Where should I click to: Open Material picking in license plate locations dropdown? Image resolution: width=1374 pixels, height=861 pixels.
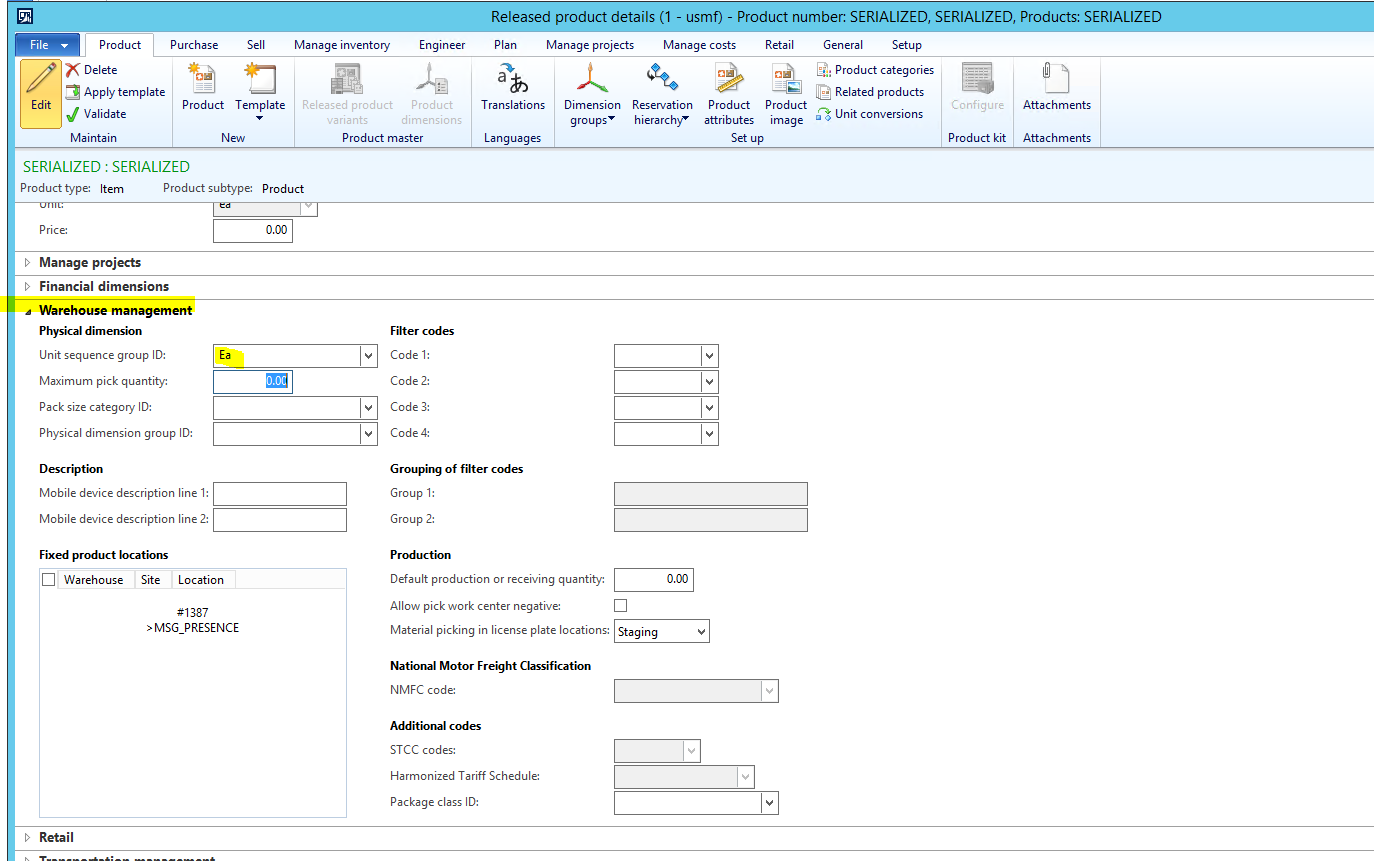click(701, 631)
